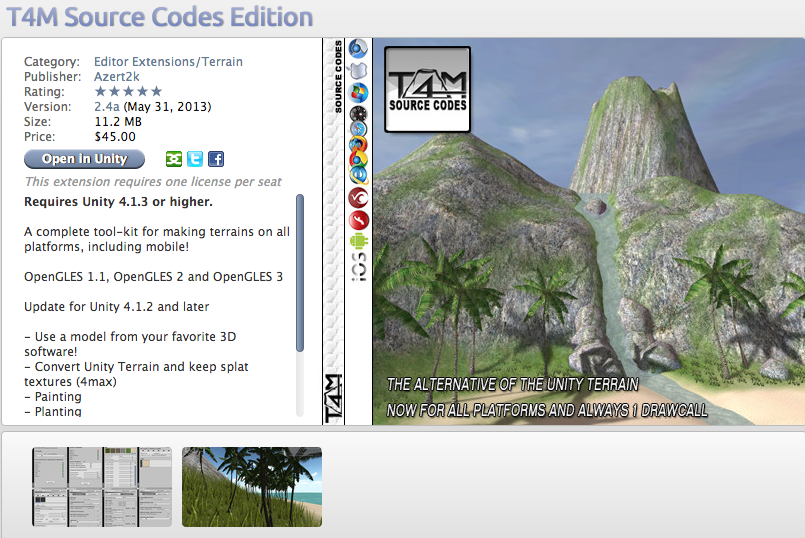Click the five-star rating
The image size is (805, 538).
click(x=128, y=91)
